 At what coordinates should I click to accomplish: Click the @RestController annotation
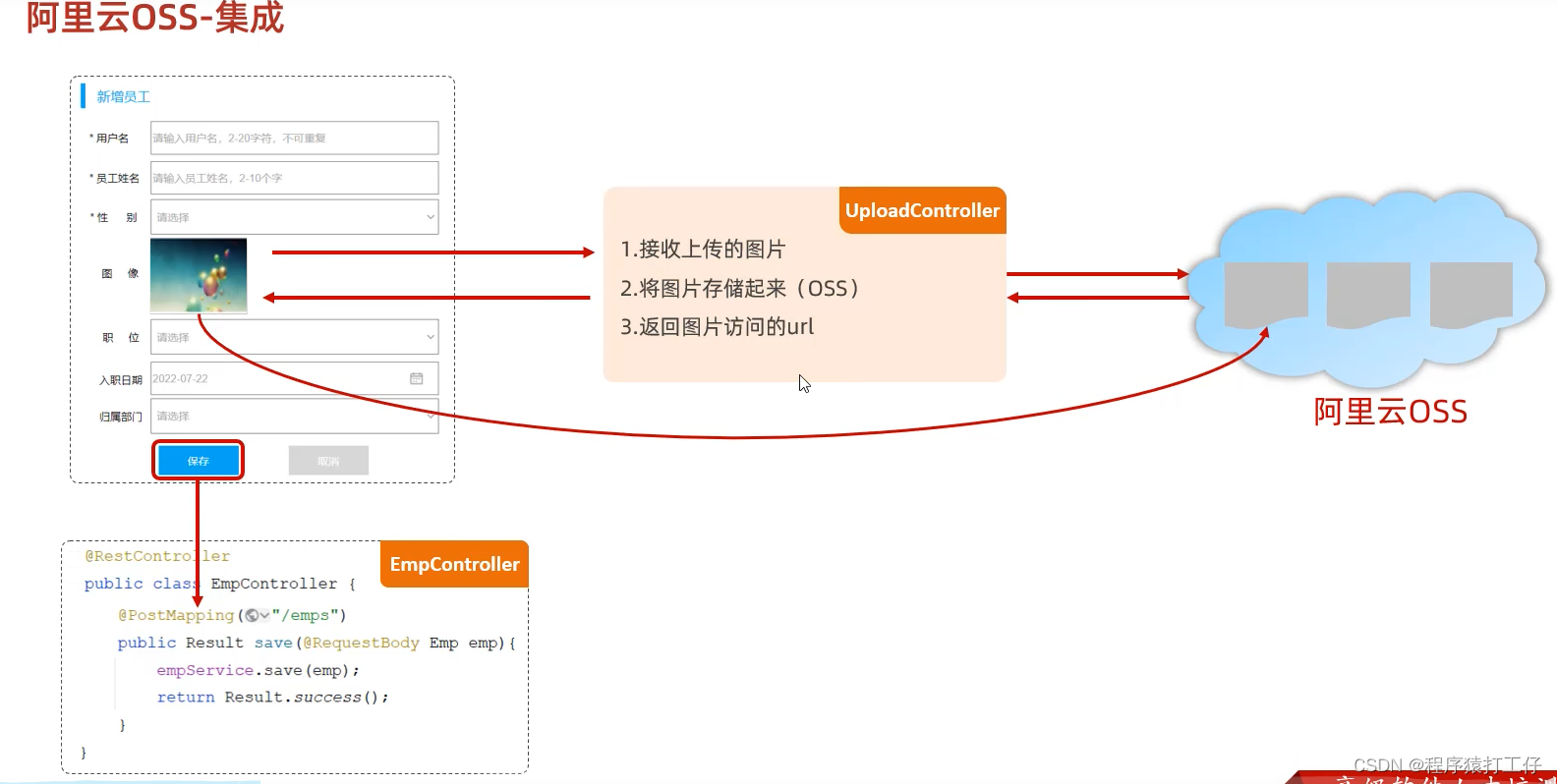point(157,556)
